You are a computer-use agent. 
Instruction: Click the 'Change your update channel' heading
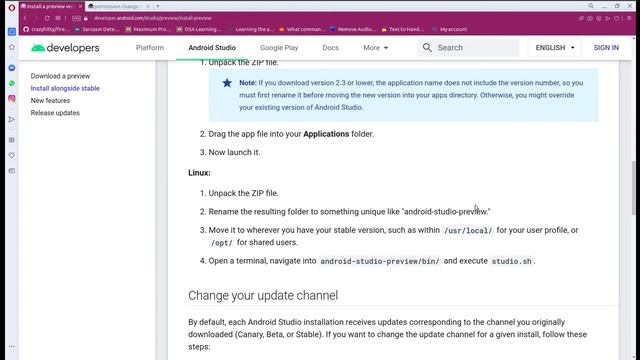tap(263, 295)
